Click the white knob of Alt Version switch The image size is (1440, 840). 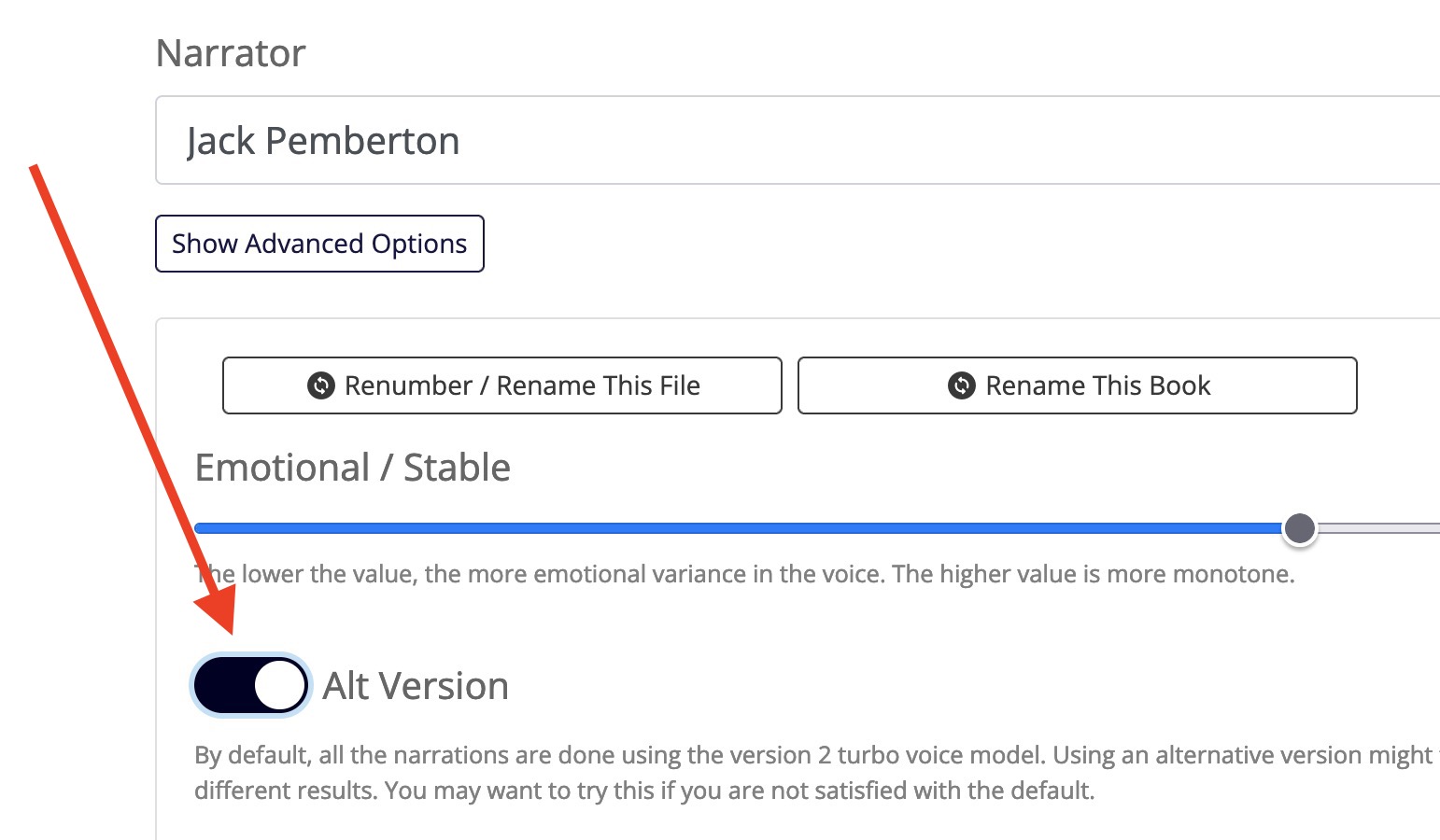[280, 685]
